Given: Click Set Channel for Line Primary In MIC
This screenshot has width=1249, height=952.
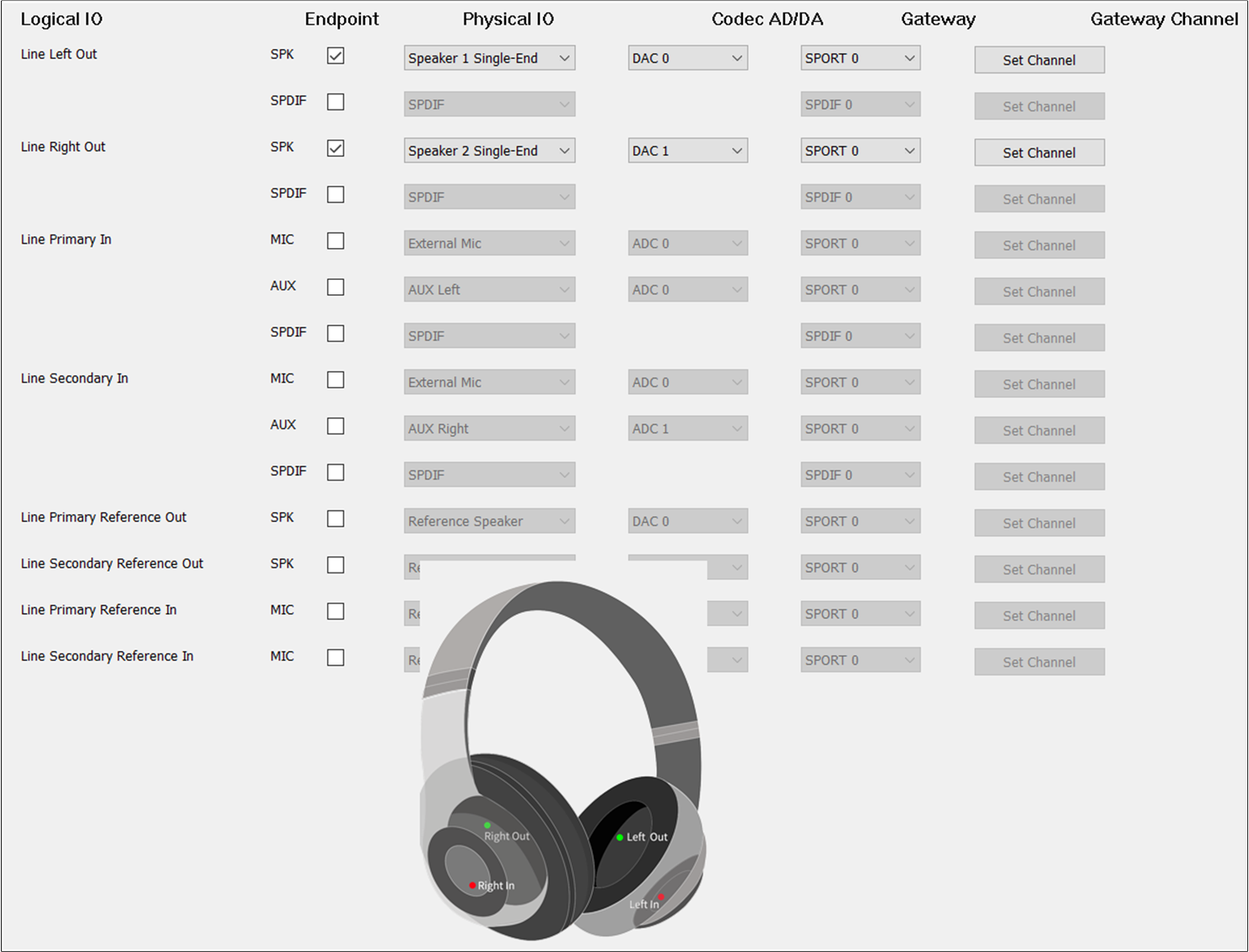Looking at the screenshot, I should (1039, 245).
